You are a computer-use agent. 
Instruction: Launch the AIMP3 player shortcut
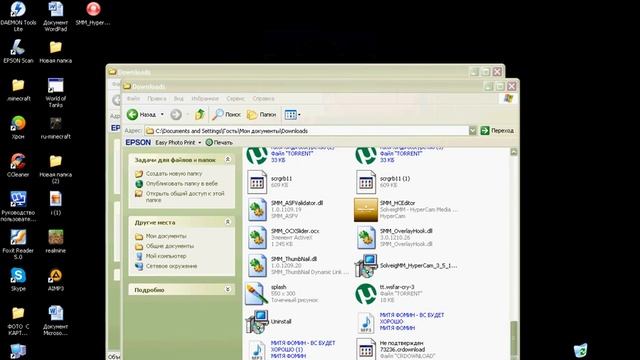[x=56, y=279]
